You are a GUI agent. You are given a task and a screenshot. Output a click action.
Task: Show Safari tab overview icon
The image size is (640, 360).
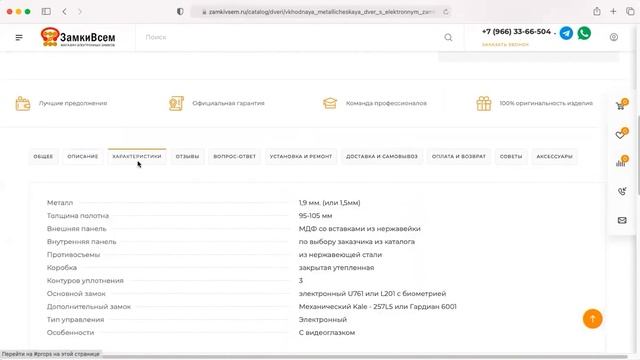[x=630, y=11]
